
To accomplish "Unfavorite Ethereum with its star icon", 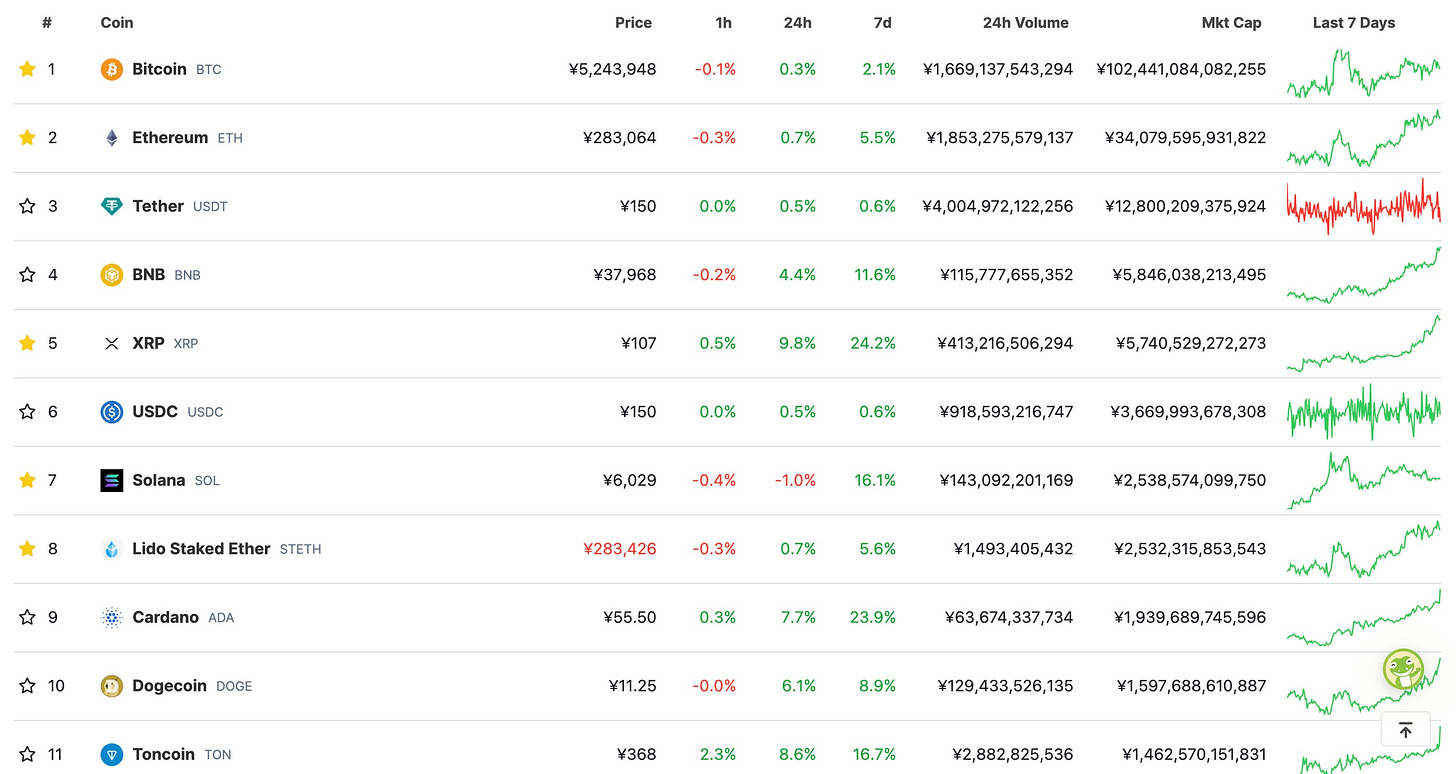I will (x=27, y=138).
